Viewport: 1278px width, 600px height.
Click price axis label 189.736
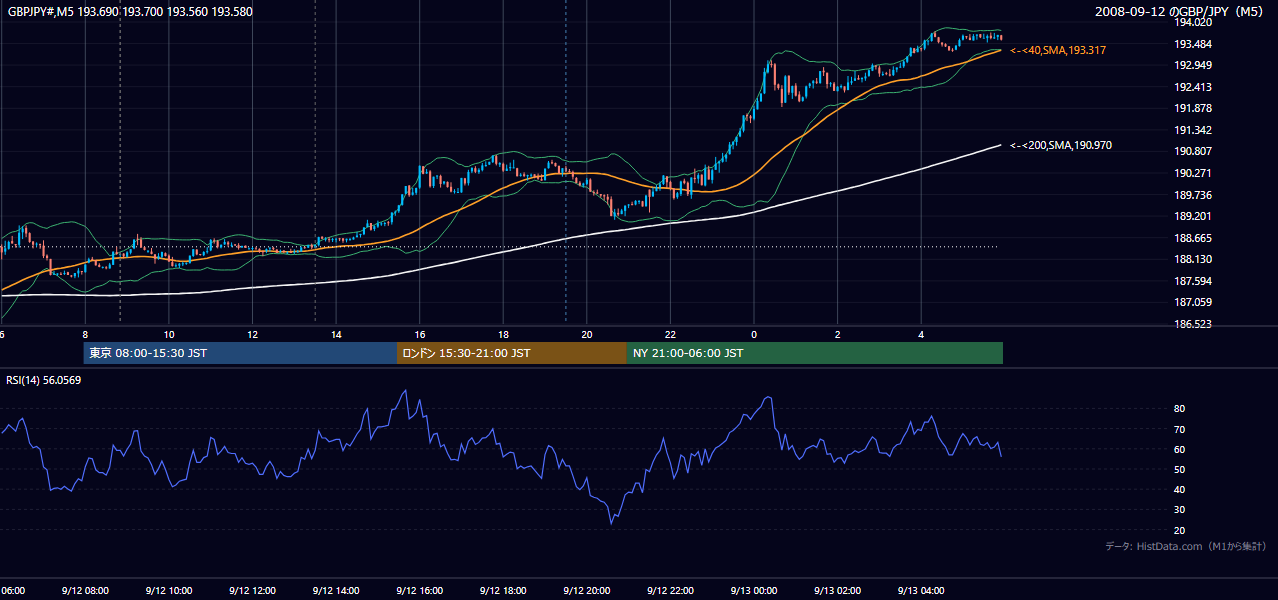pos(1193,195)
